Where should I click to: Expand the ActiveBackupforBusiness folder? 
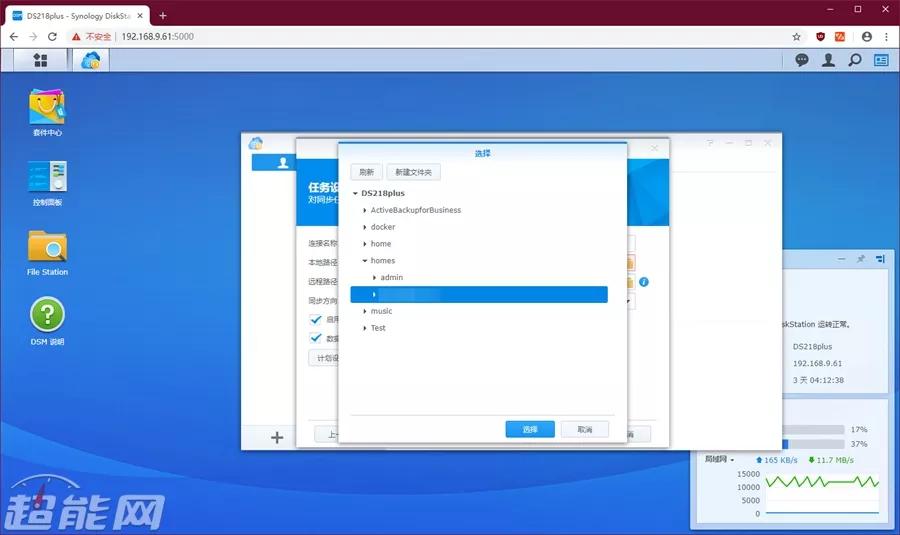(x=364, y=211)
